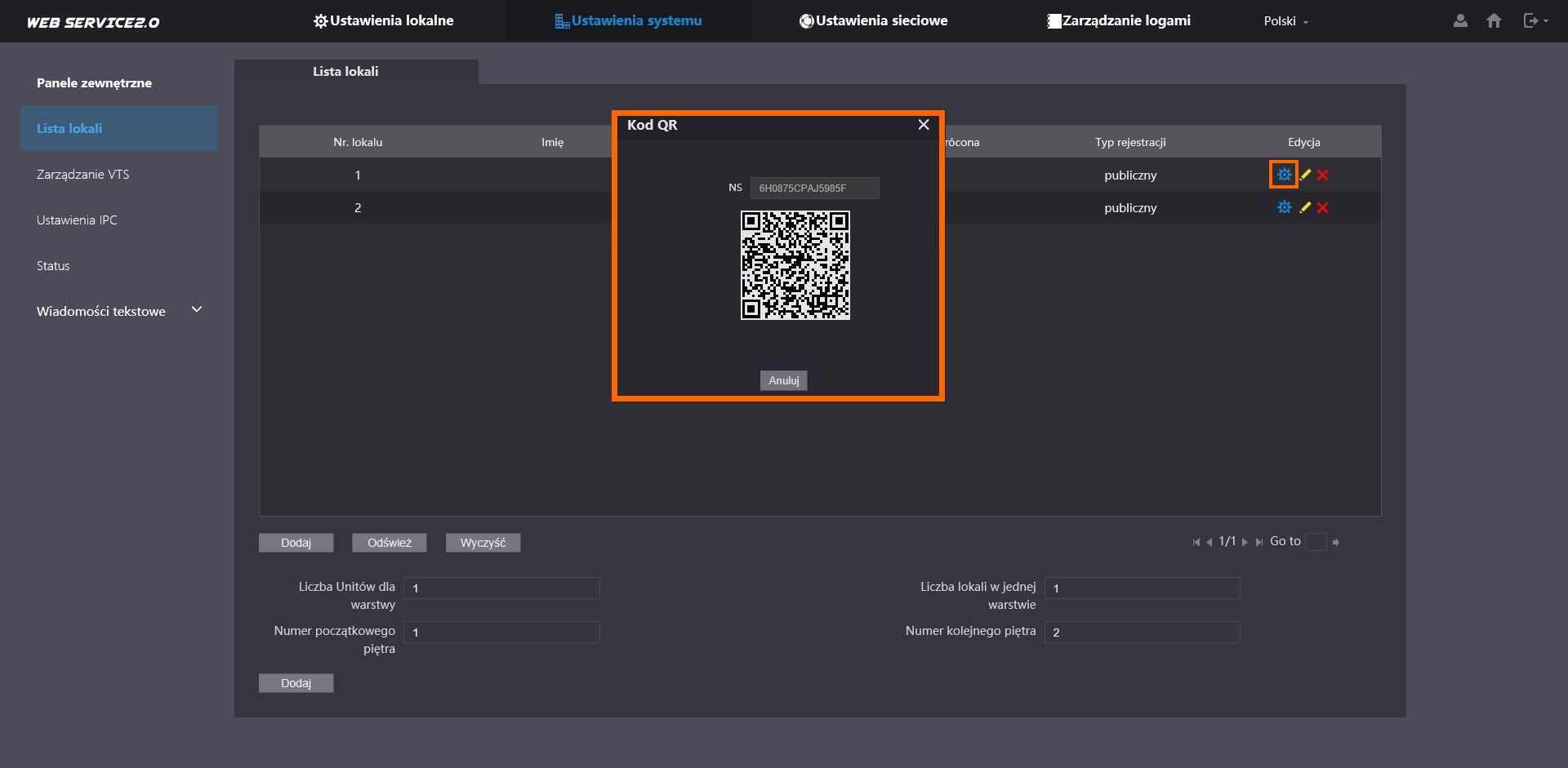Delete room 1 with red X icon

(x=1323, y=175)
